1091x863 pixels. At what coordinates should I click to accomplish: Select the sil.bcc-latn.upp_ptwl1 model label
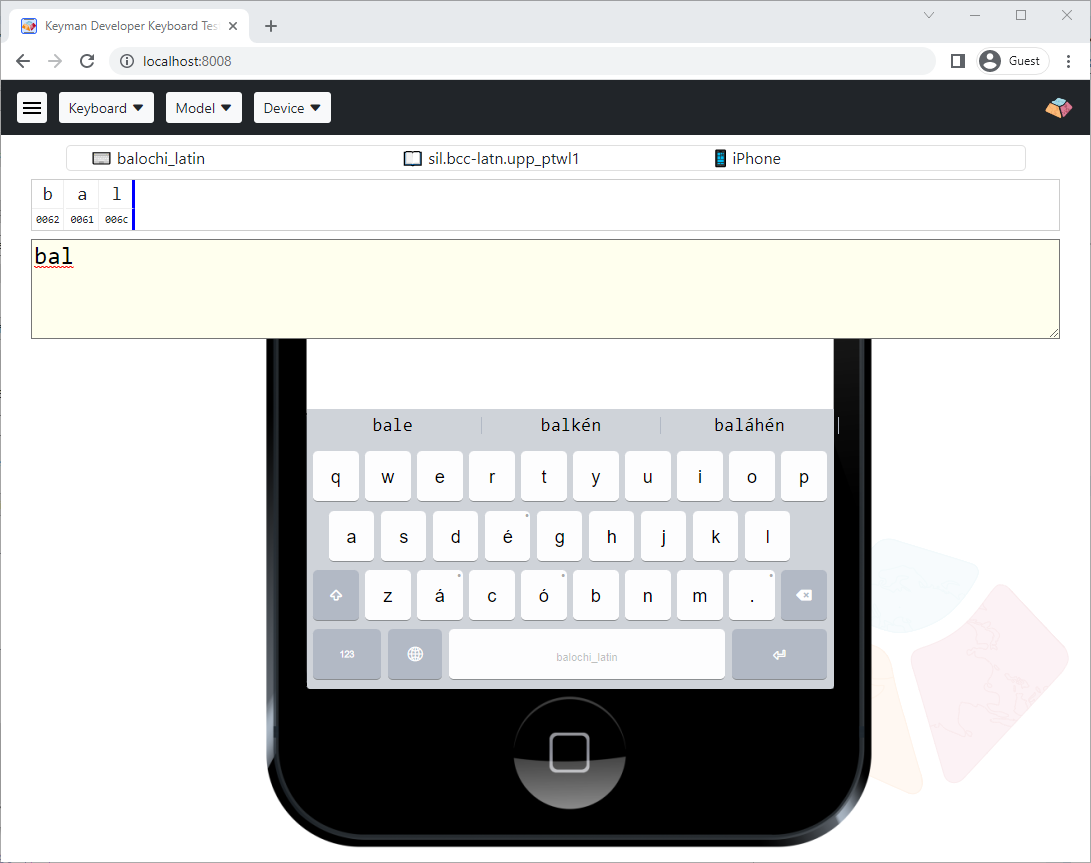click(503, 159)
